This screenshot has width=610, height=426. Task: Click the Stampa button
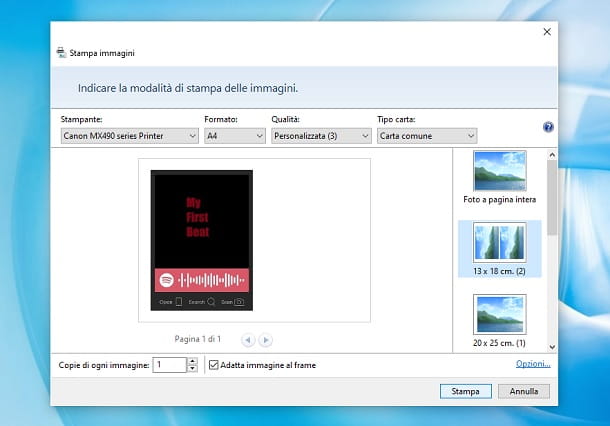point(466,391)
